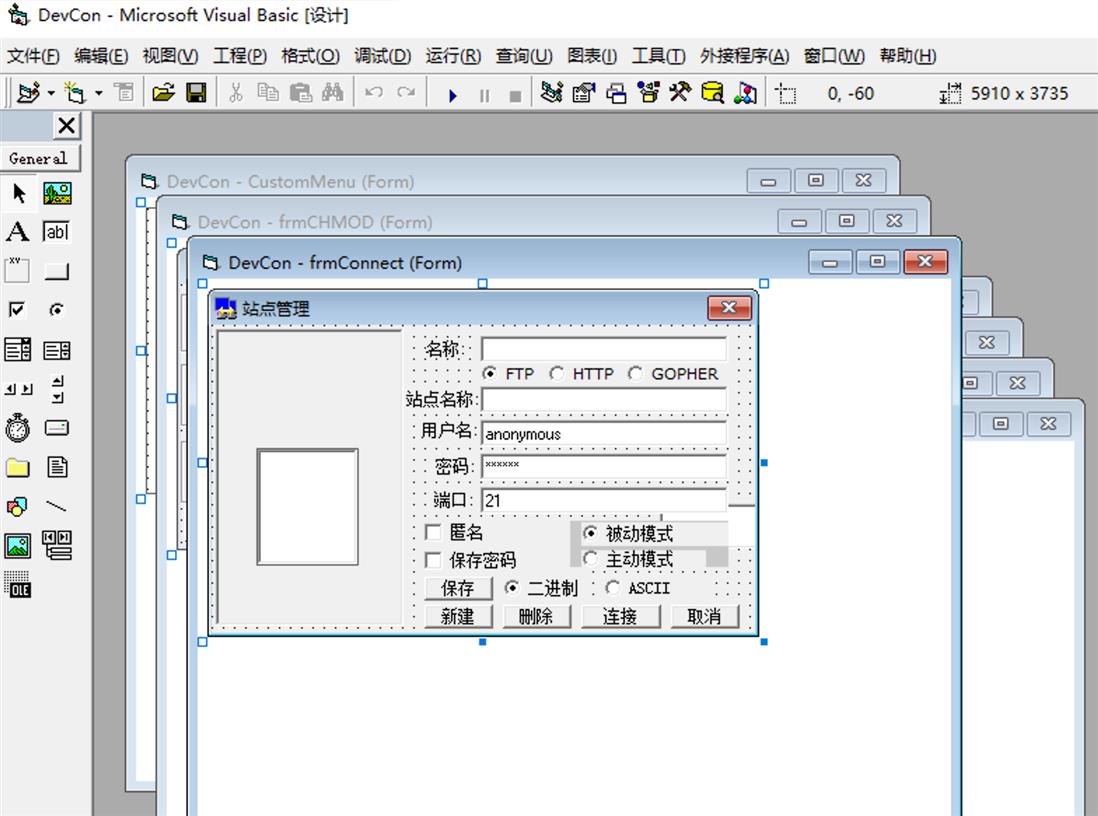Viewport: 1098px width, 816px height.
Task: Select the VScrollBar control tool
Action: click(57, 389)
